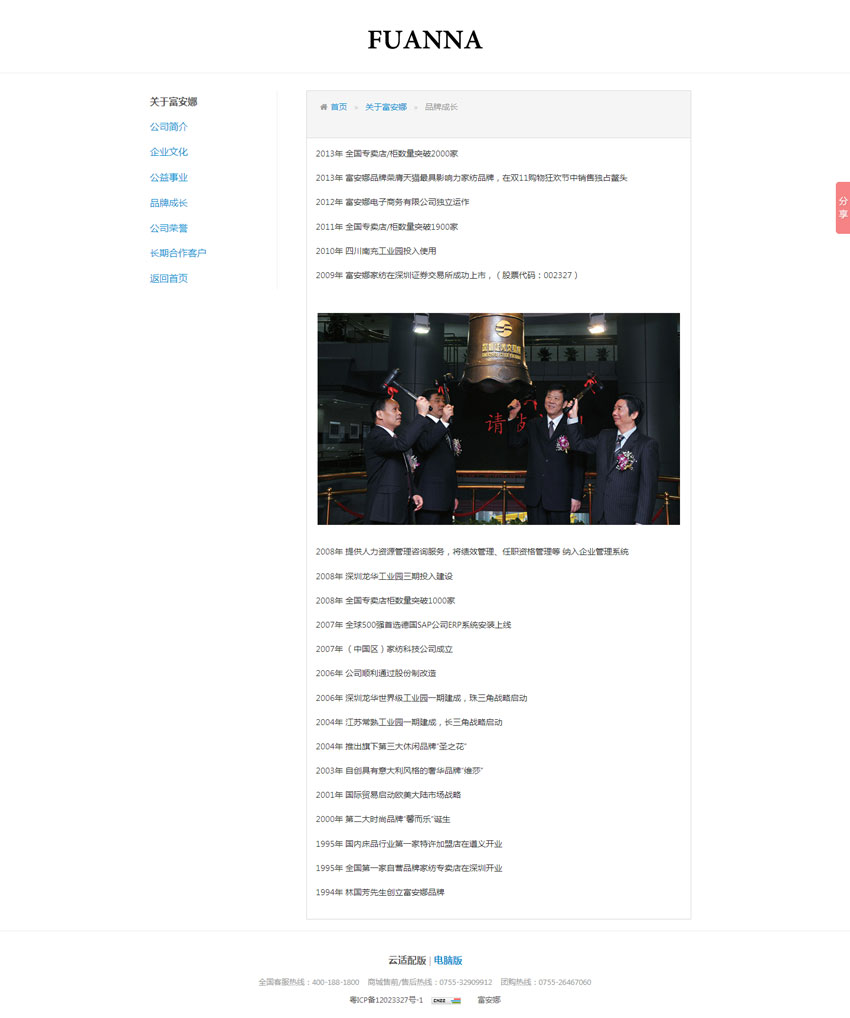850x1018 pixels.
Task: Open the 粤ICP备12023327号-1 footer link
Action: [386, 1000]
